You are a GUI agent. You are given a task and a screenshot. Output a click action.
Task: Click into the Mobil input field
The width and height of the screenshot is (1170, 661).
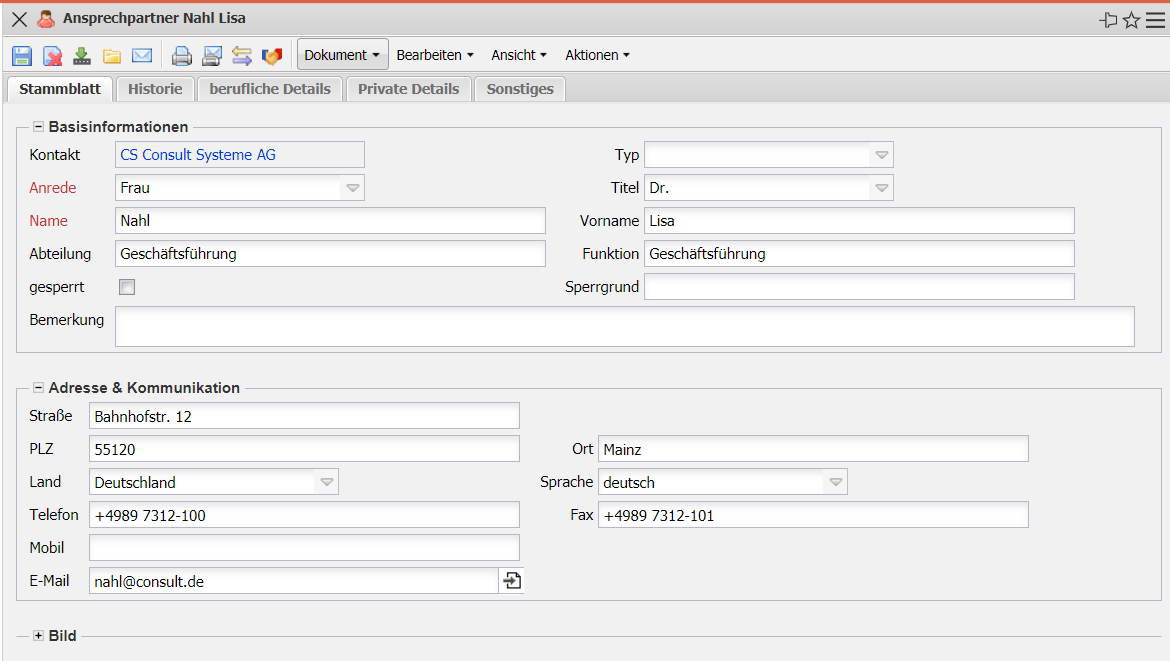(304, 548)
